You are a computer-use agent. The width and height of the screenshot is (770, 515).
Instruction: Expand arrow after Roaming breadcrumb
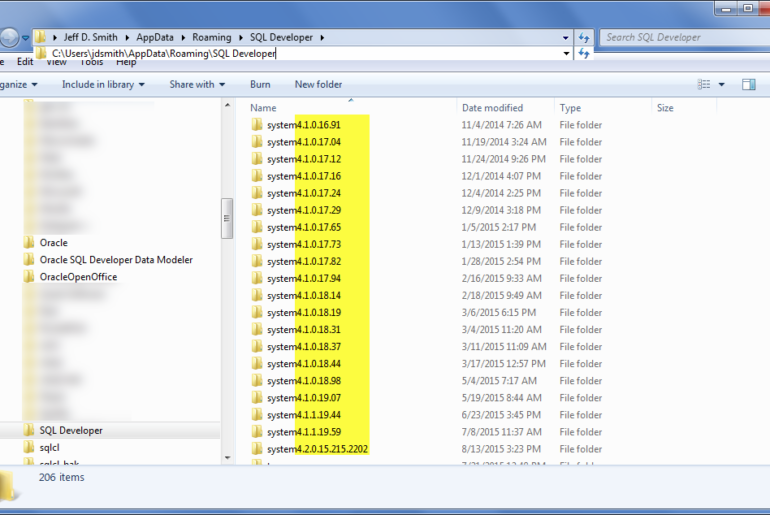pos(241,37)
